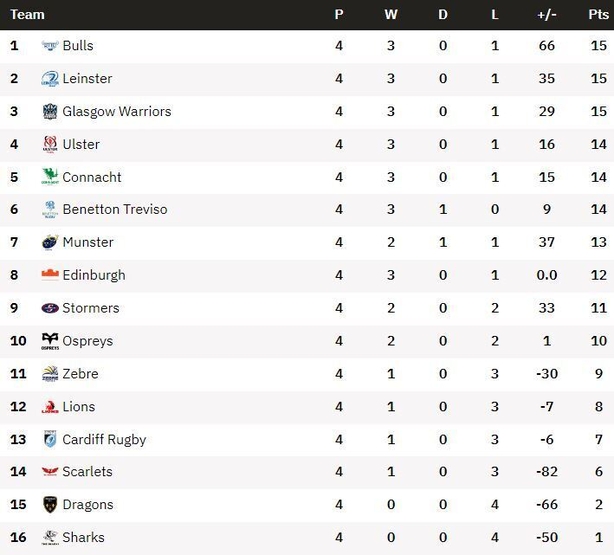Sort table by Pts column header
The width and height of the screenshot is (614, 555).
click(598, 14)
